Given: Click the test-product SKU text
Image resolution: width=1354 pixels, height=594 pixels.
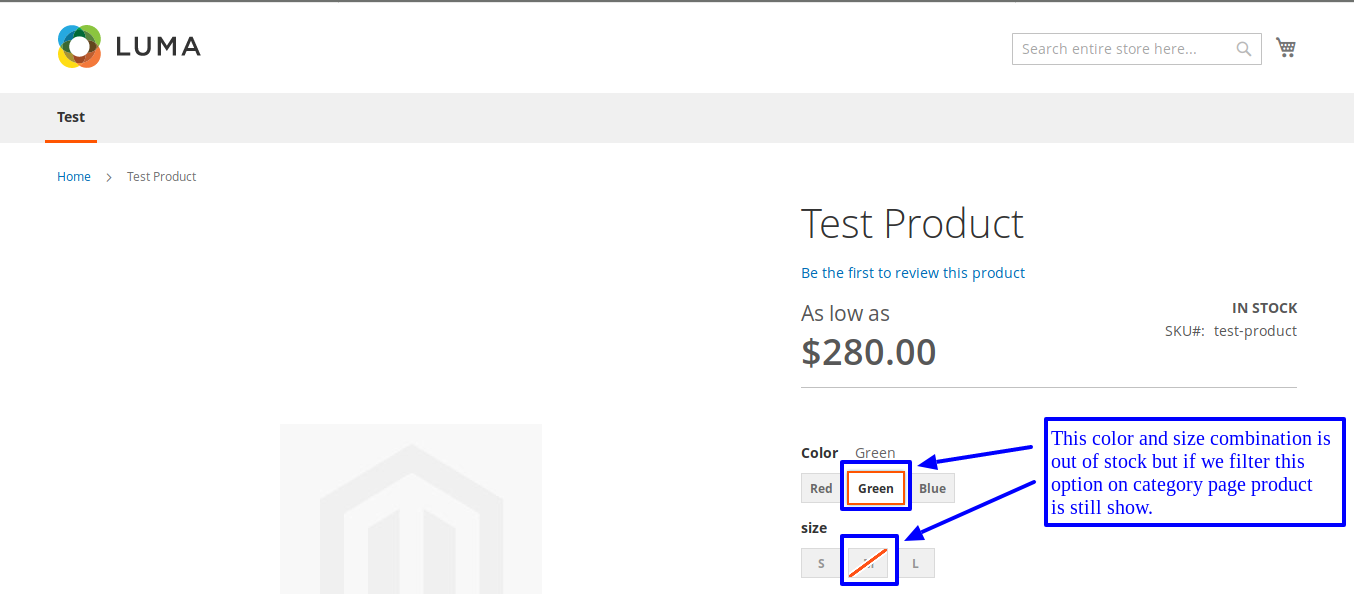Looking at the screenshot, I should point(1254,330).
